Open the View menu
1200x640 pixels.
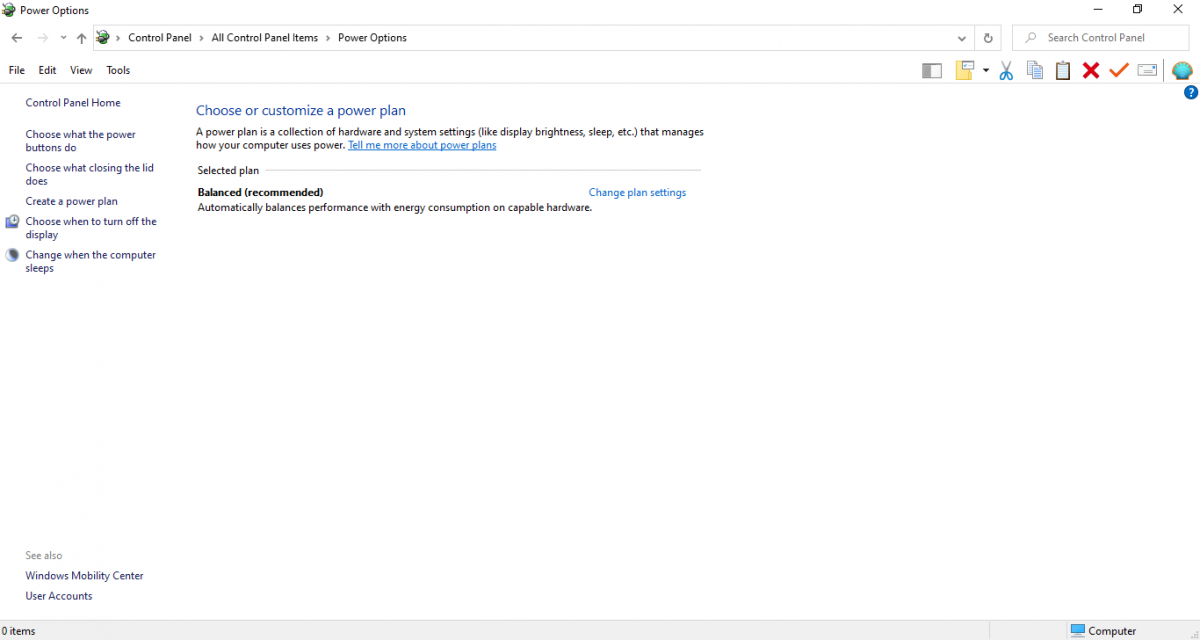(81, 71)
